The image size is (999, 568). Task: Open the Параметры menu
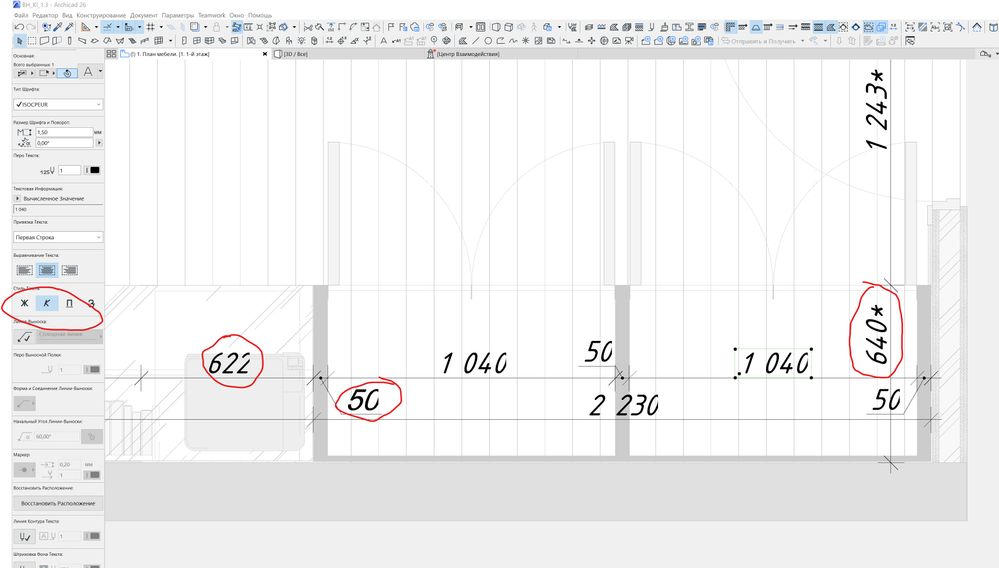[178, 15]
